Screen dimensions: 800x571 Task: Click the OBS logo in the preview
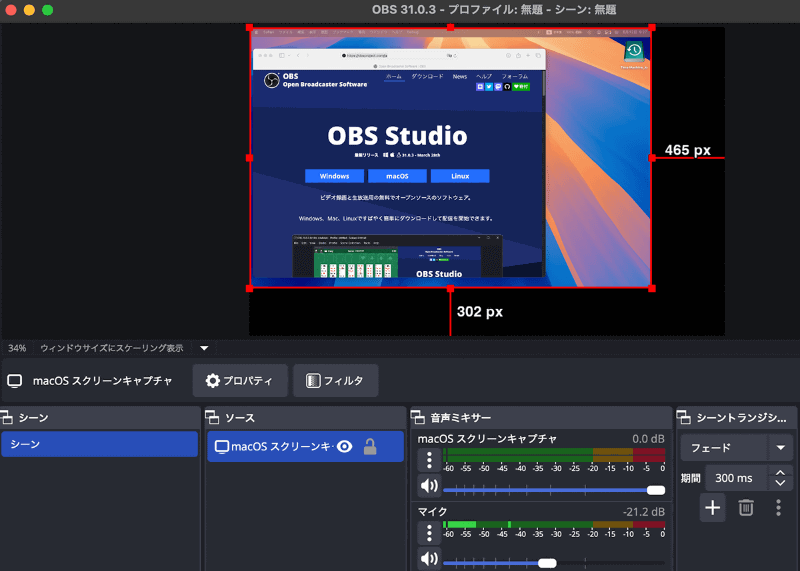[x=271, y=80]
